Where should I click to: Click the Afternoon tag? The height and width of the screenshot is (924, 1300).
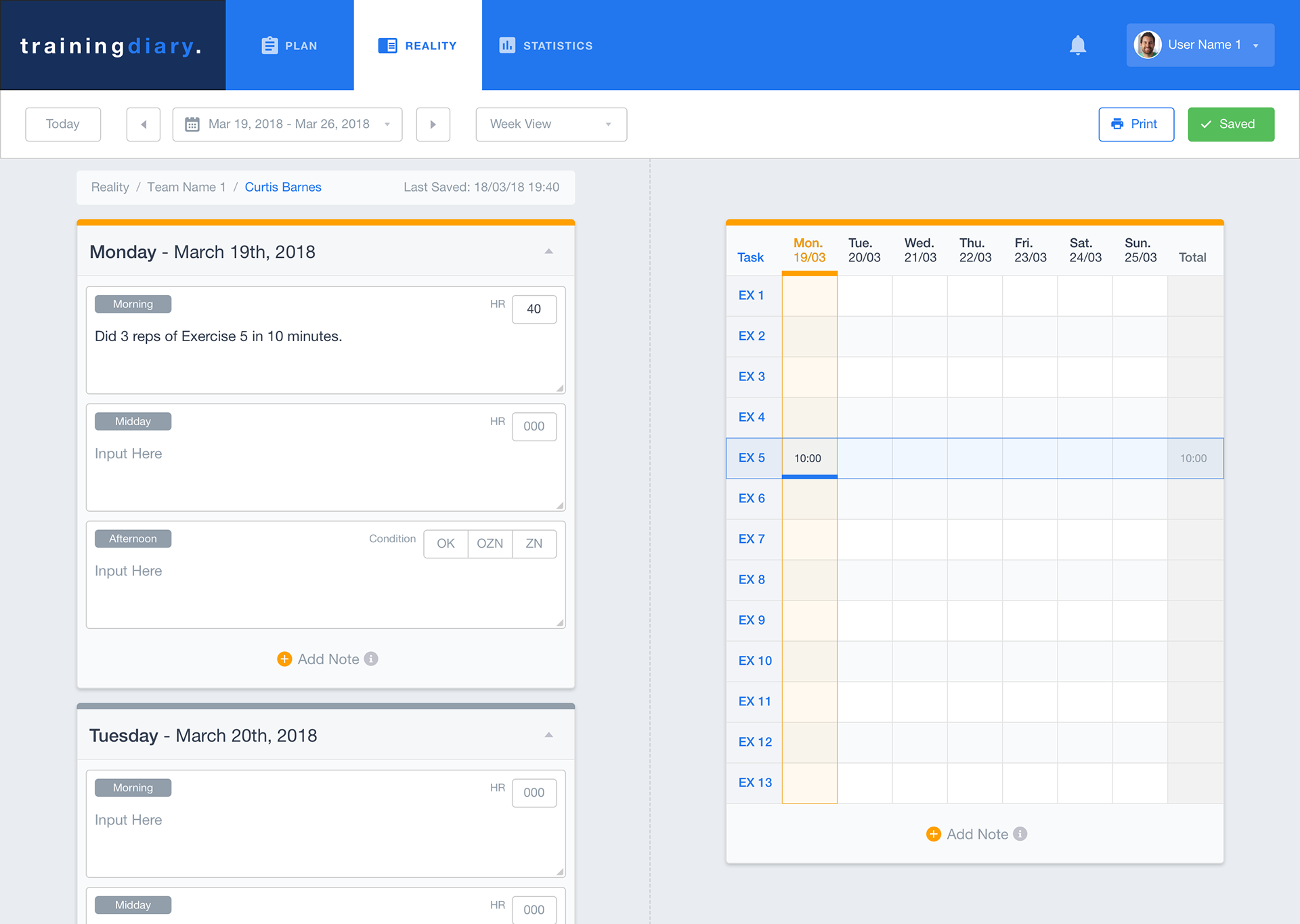133,538
